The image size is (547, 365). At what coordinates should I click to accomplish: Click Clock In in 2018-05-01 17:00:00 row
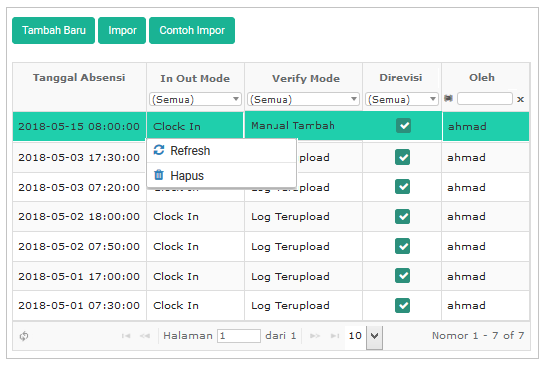[176, 276]
